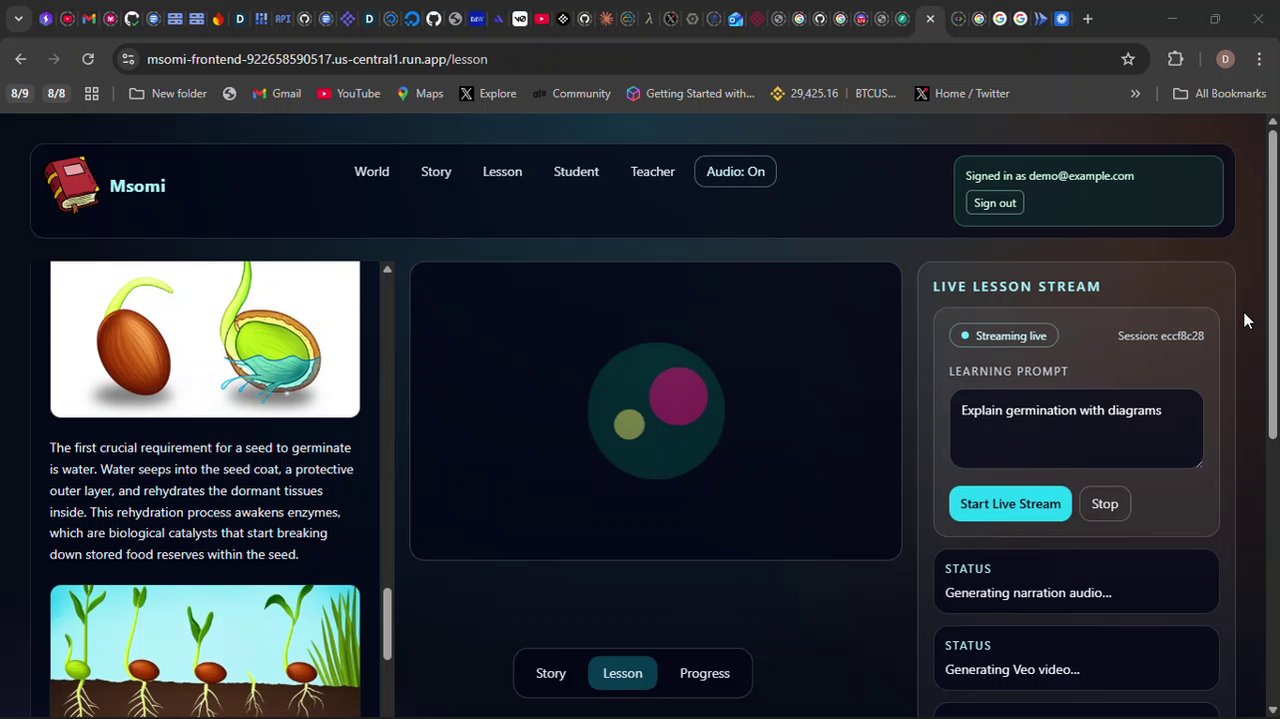Open the tab search dropdown arrow

tap(18, 19)
